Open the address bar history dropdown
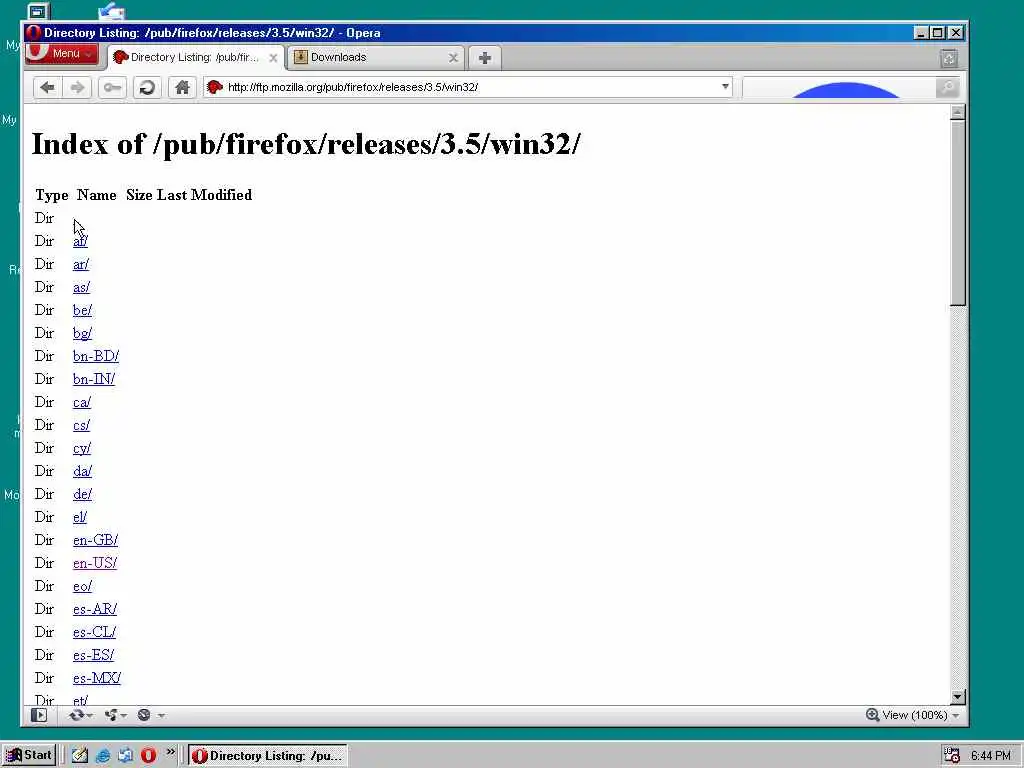The height and width of the screenshot is (768, 1024). click(725, 87)
